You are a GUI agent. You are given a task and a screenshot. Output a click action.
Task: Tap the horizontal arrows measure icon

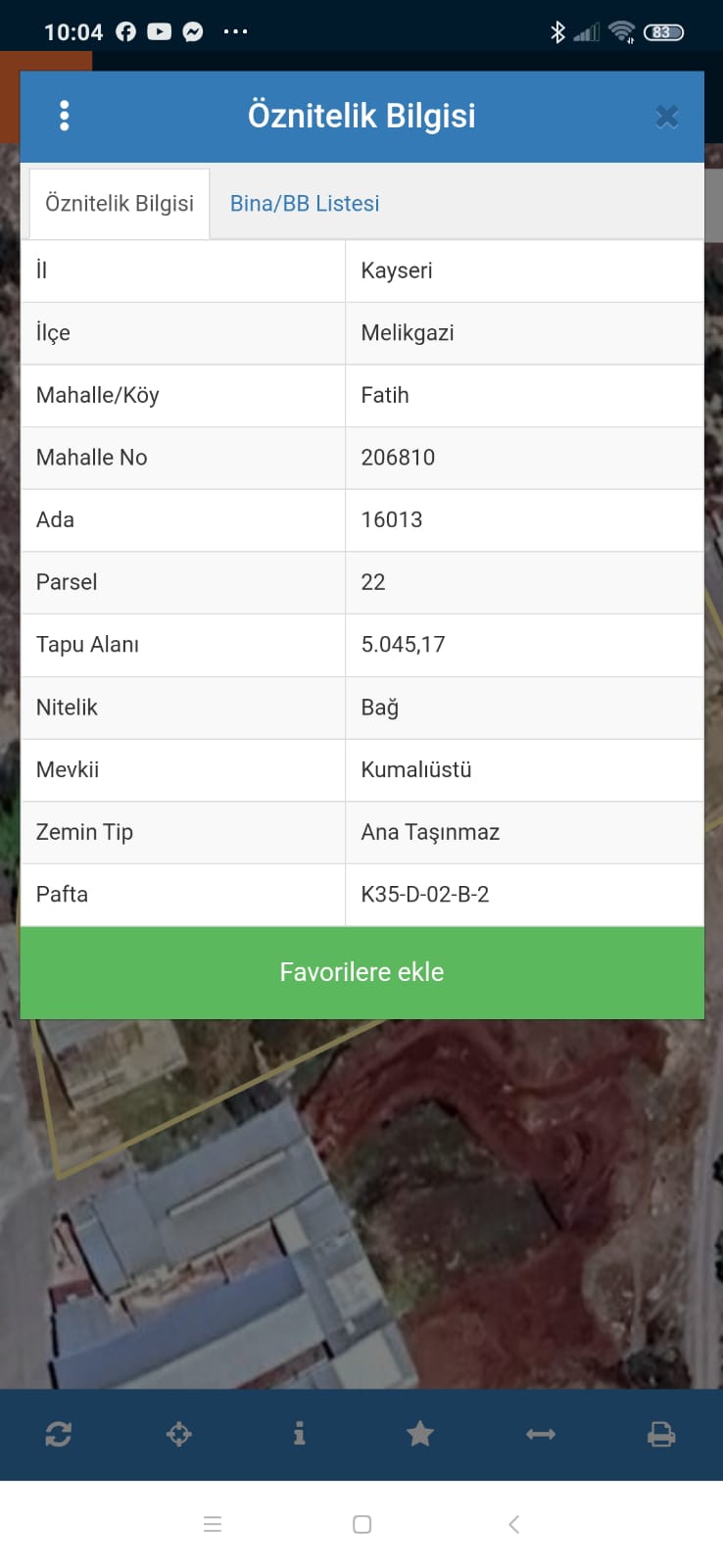click(541, 1434)
